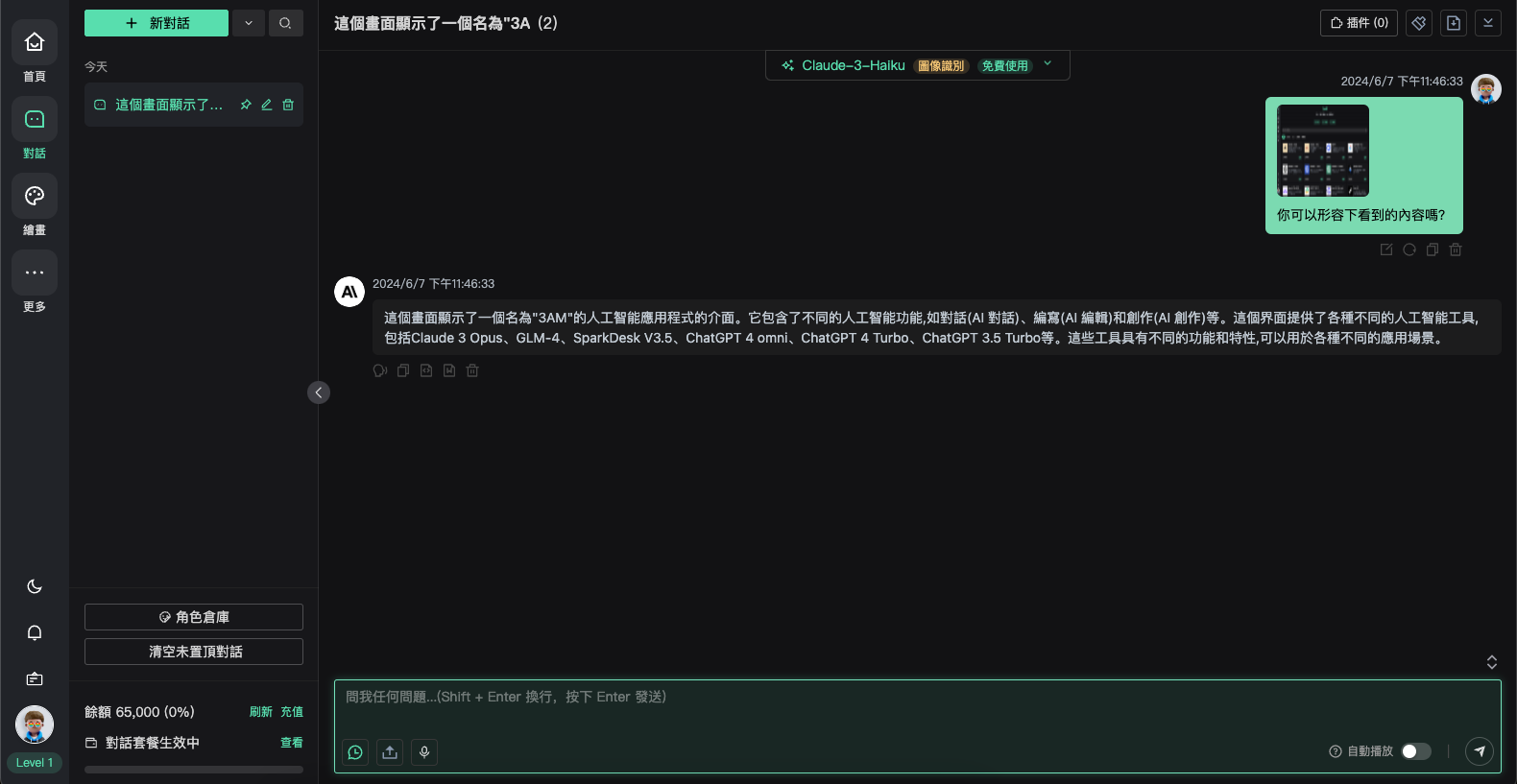Click the user avatar beside the sent message
Viewport: 1517px width, 784px height.
[1486, 89]
